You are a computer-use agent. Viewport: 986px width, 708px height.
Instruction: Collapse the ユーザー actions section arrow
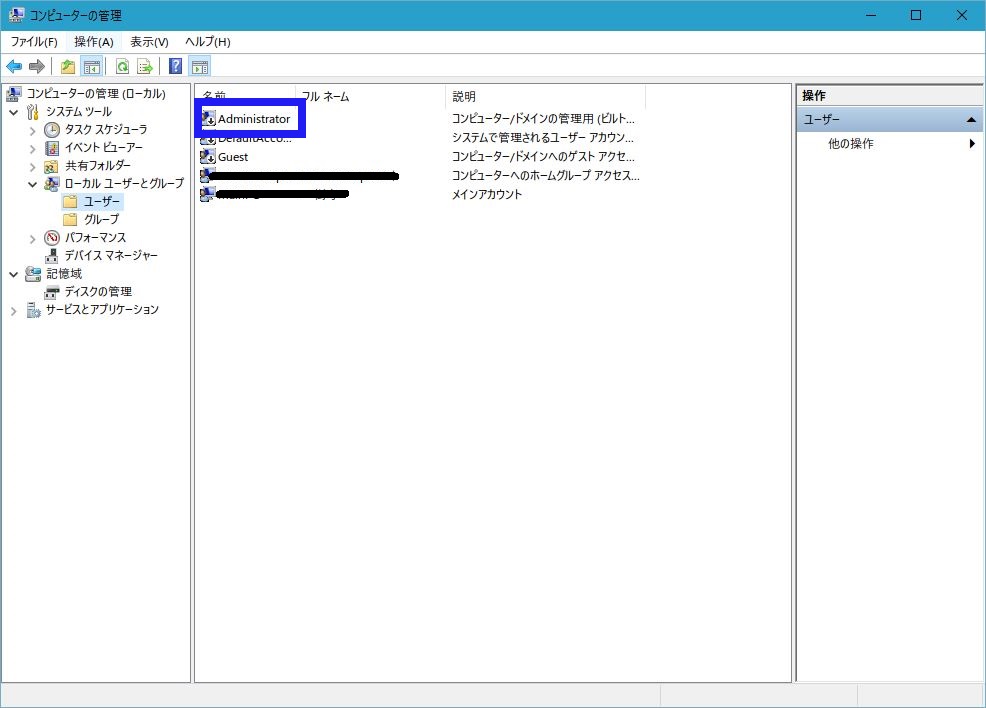[971, 119]
